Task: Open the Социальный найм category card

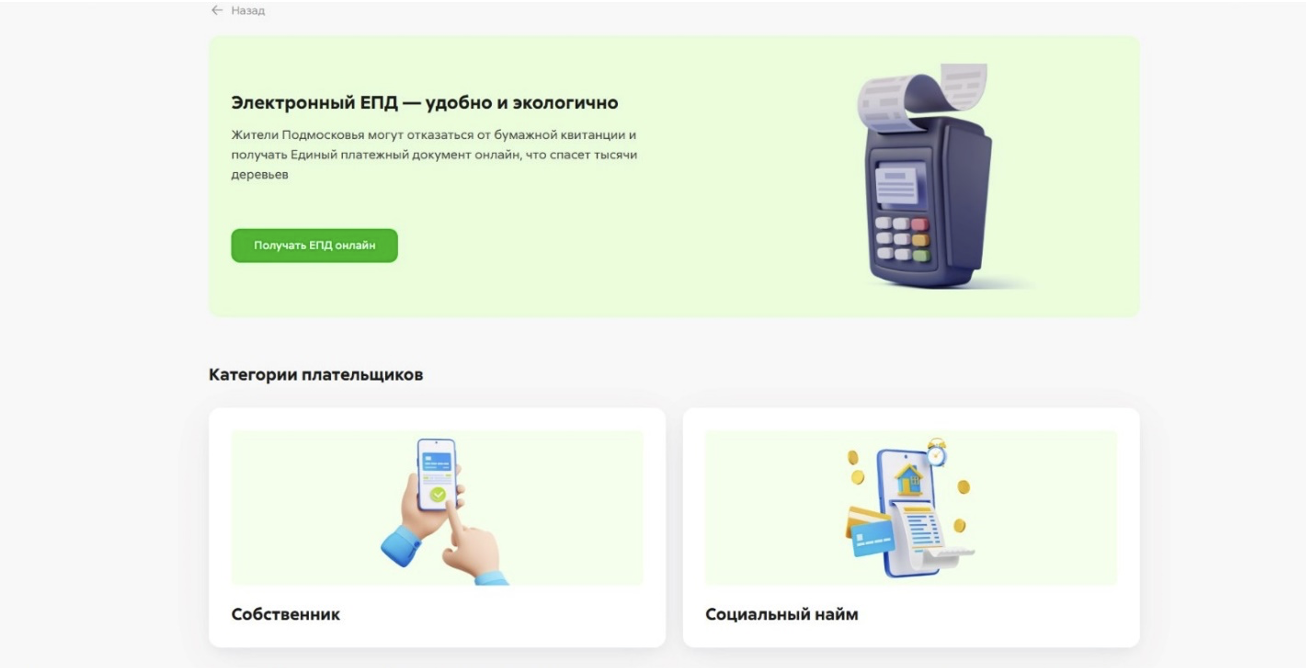Action: point(911,527)
